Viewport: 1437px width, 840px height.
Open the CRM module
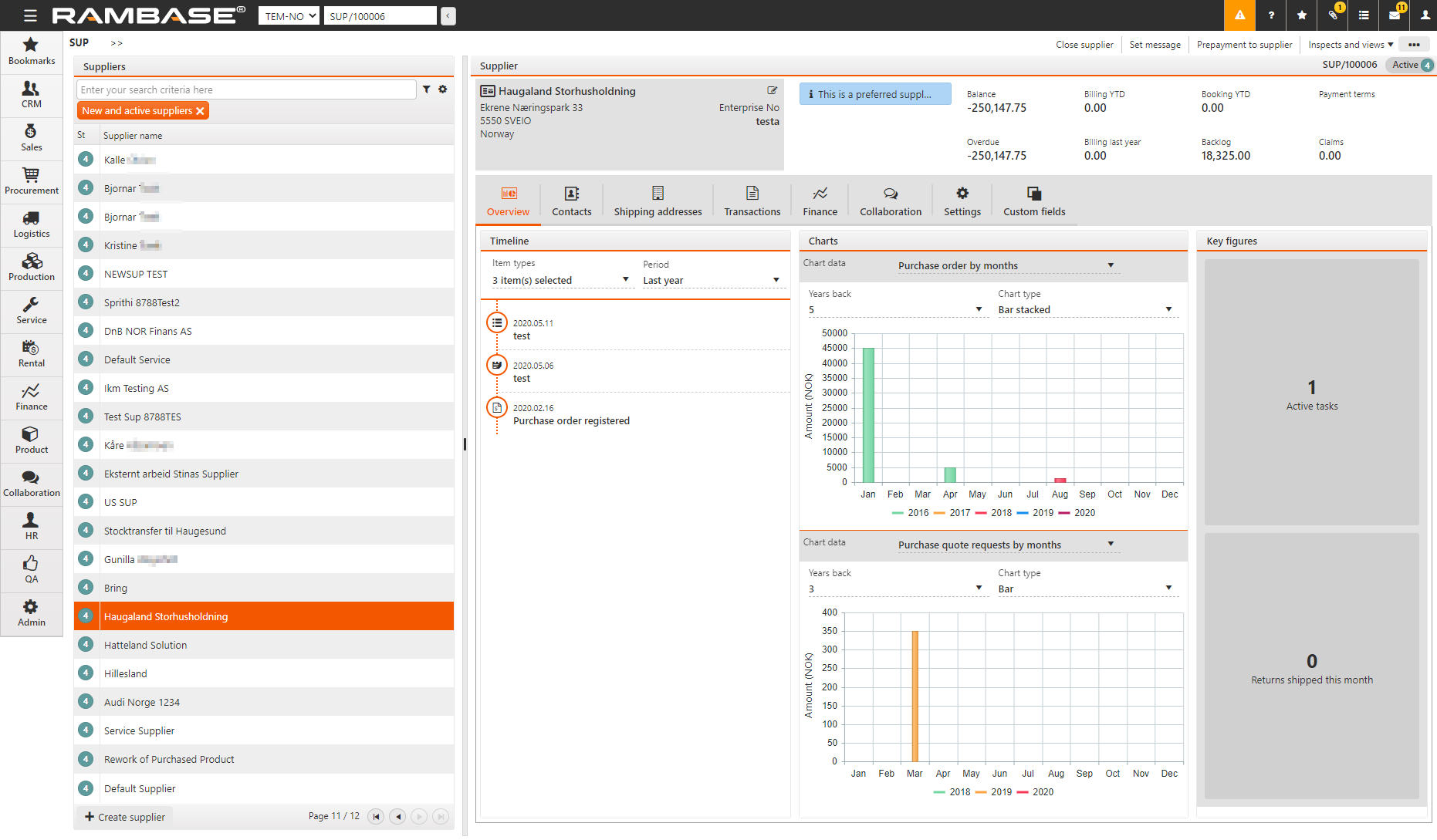(x=32, y=95)
